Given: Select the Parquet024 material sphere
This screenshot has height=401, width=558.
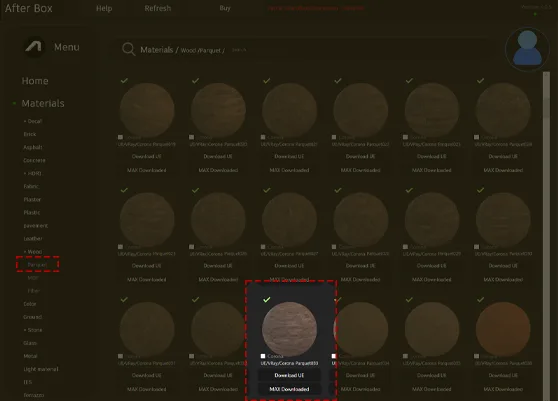Looking at the screenshot, I should [x=503, y=110].
